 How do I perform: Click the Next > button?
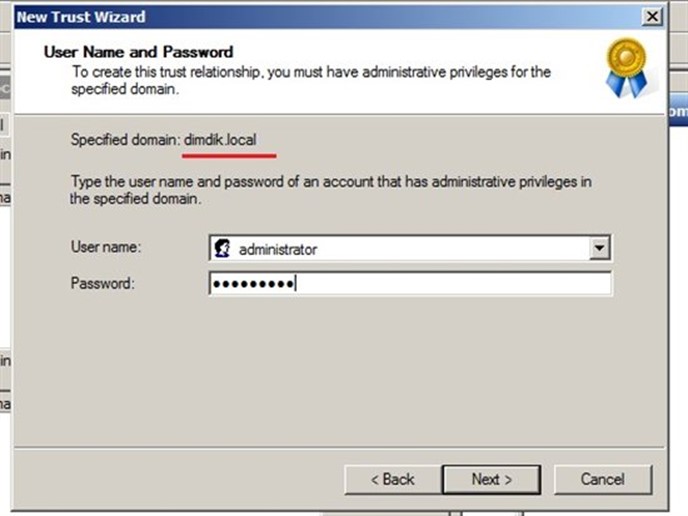[x=491, y=480]
